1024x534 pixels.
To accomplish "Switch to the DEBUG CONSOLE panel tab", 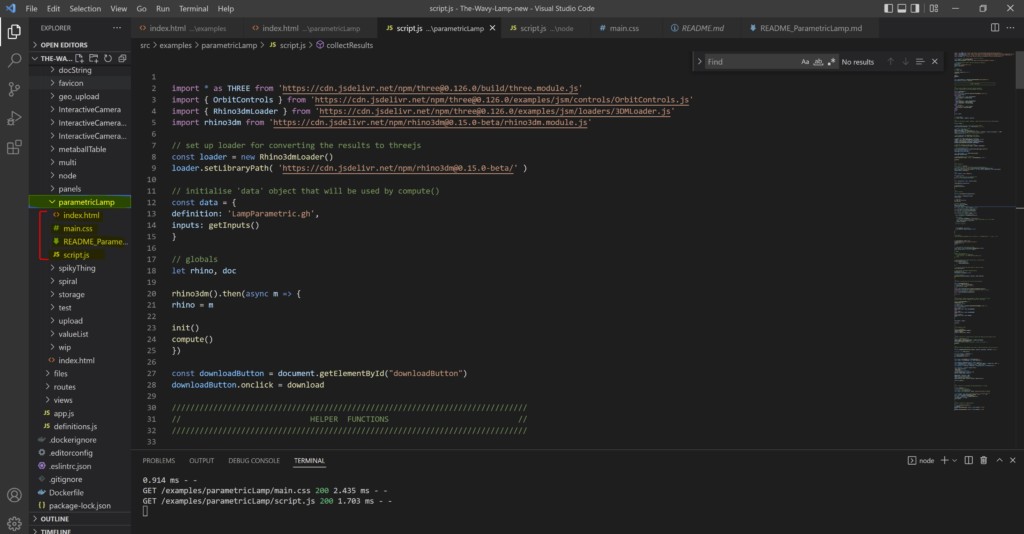I will coord(253,460).
